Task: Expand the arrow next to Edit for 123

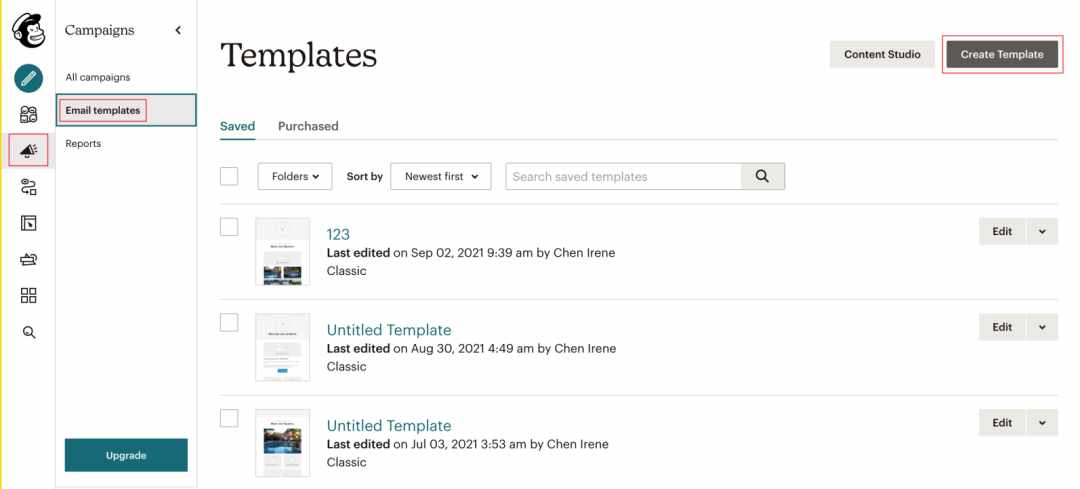Action: point(1042,231)
